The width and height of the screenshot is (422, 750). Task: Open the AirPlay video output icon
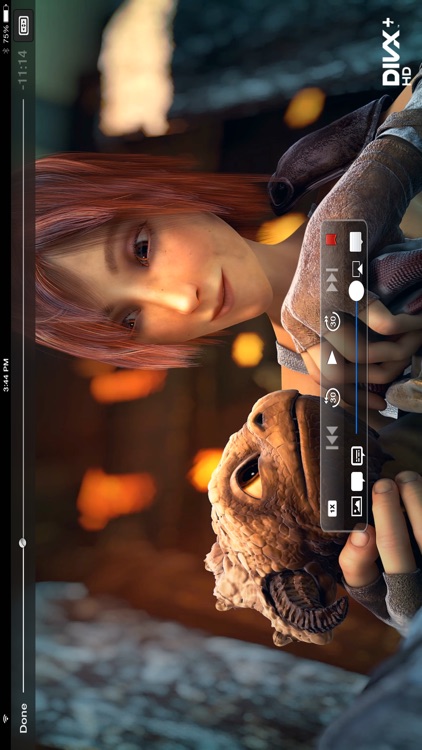357,268
